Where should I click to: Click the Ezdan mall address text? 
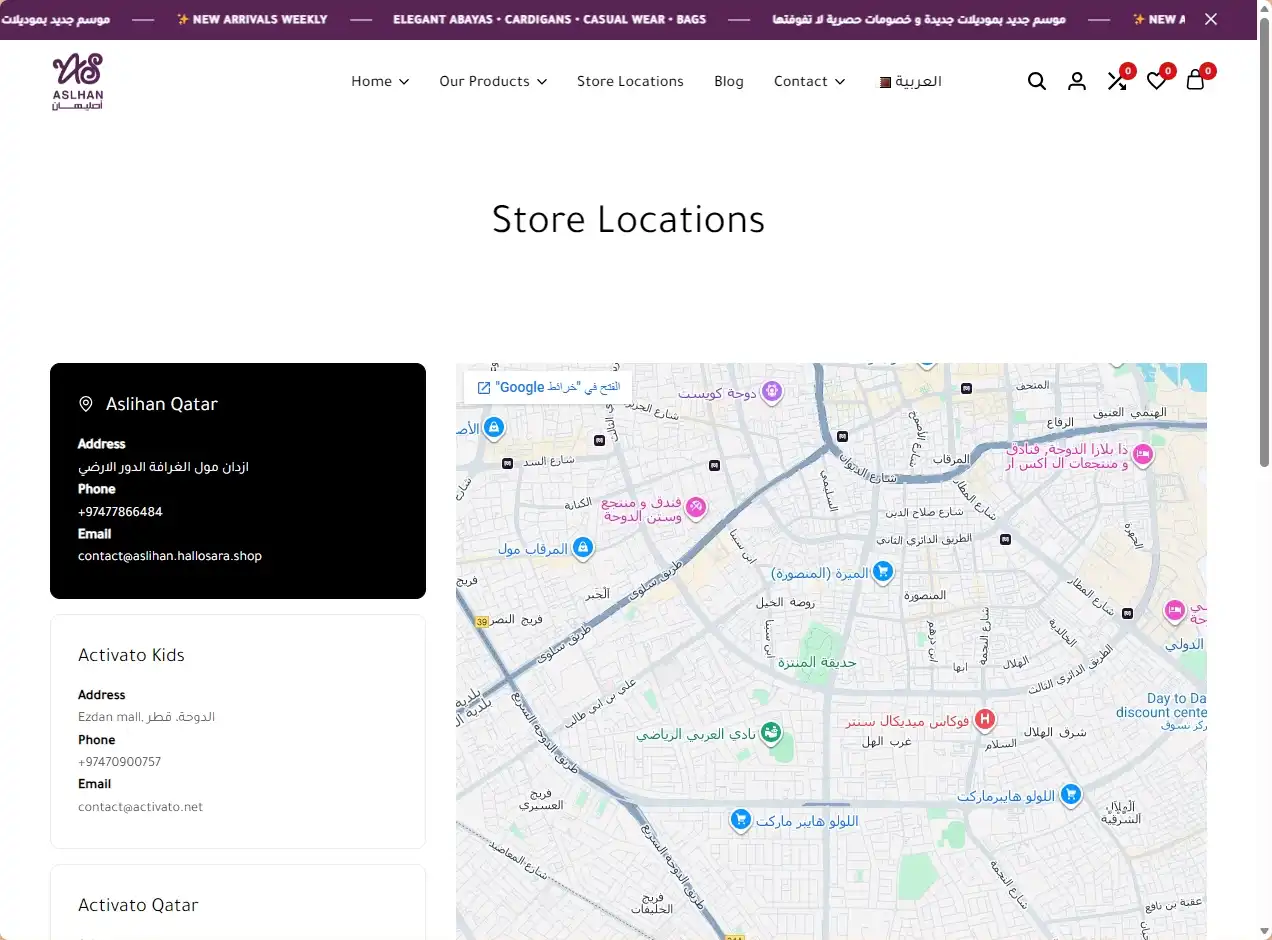146,717
